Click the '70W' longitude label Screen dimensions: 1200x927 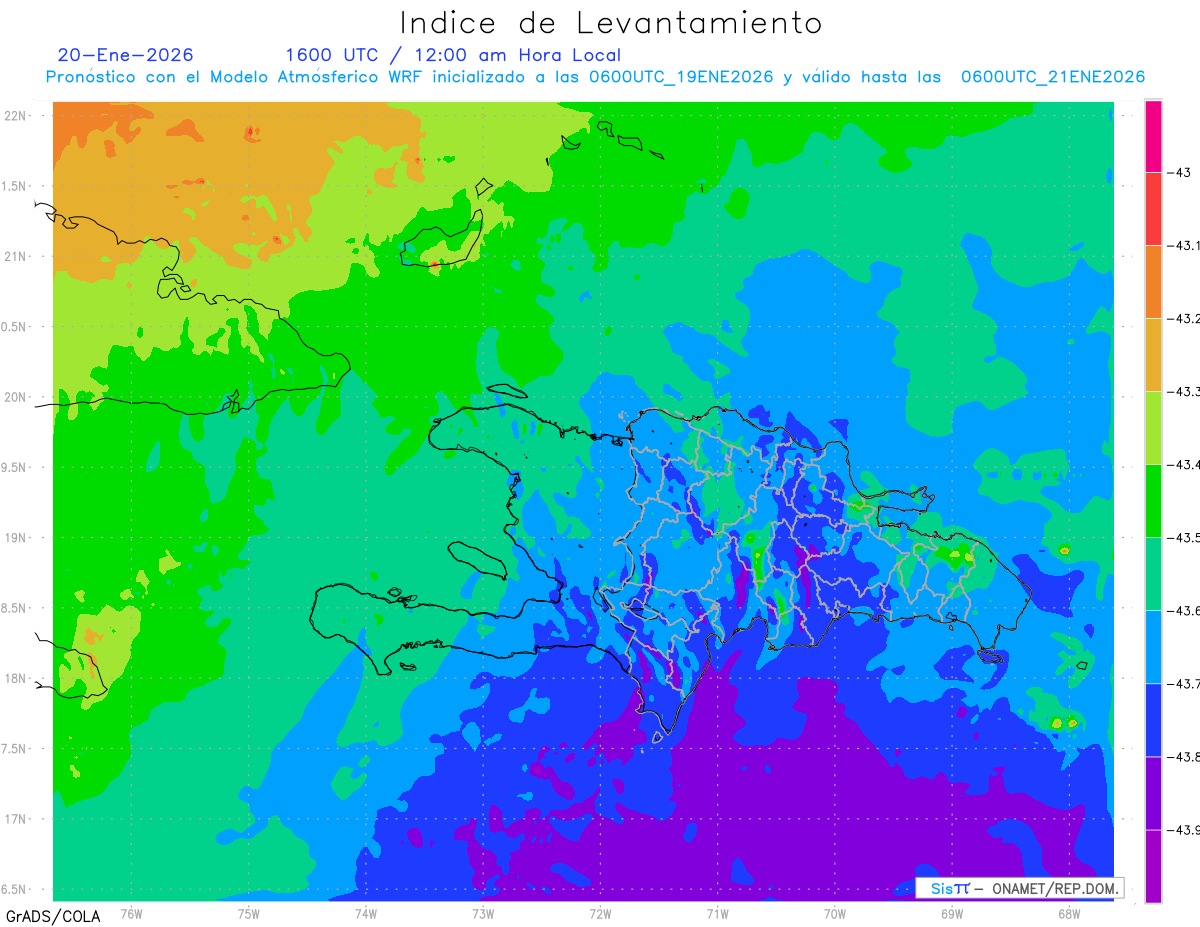point(835,915)
